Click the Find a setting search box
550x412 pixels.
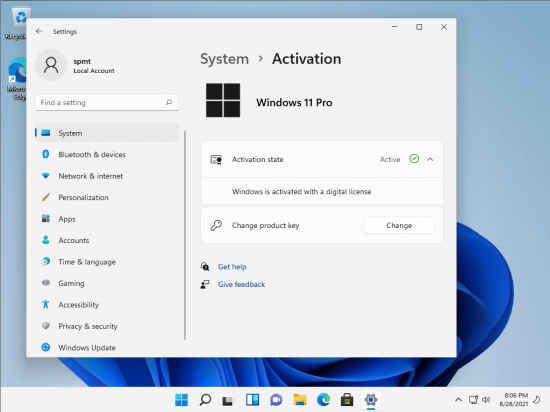pyautogui.click(x=107, y=103)
